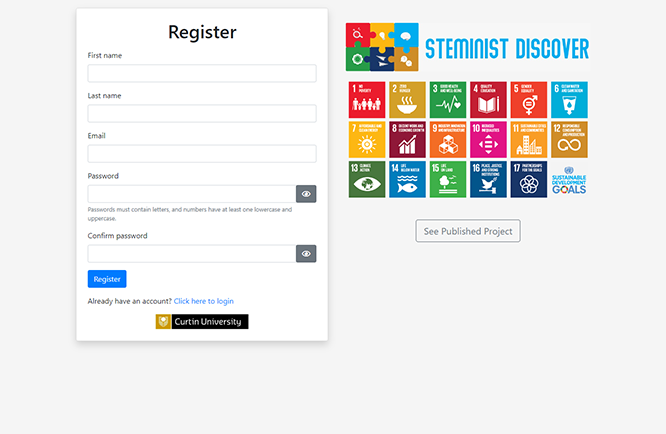Select SDG 1 No Poverty tile
Viewport: 666px width, 434px height.
(x=367, y=100)
